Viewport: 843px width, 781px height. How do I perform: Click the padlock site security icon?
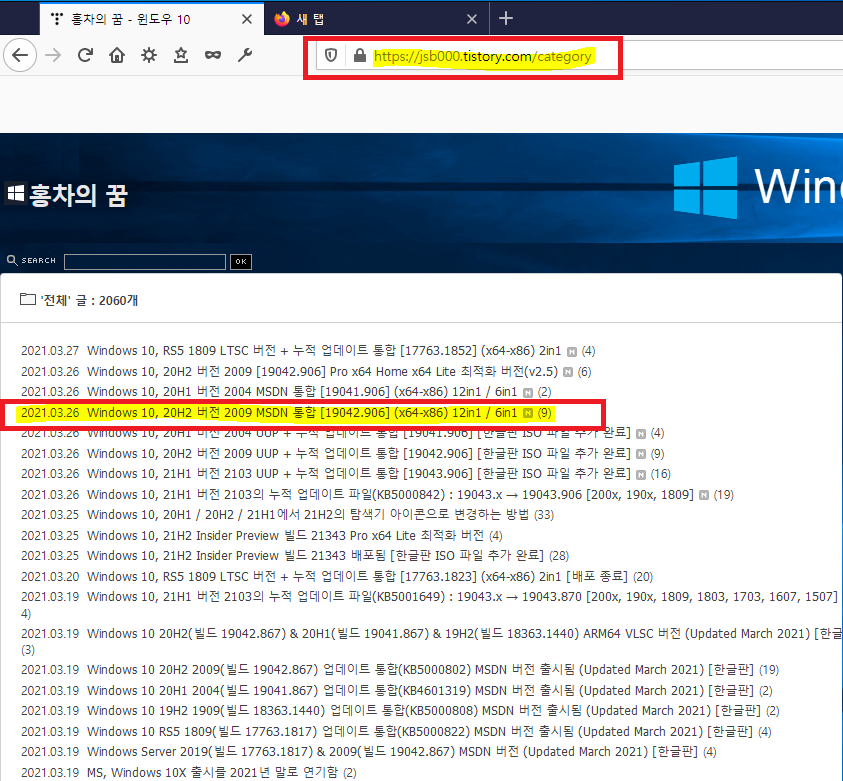[360, 55]
